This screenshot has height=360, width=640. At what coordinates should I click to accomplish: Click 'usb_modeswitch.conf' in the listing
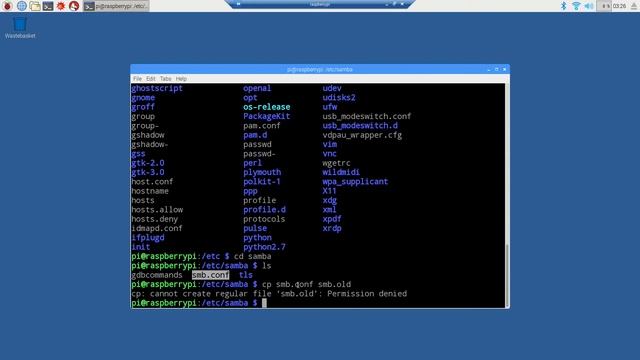click(x=367, y=116)
